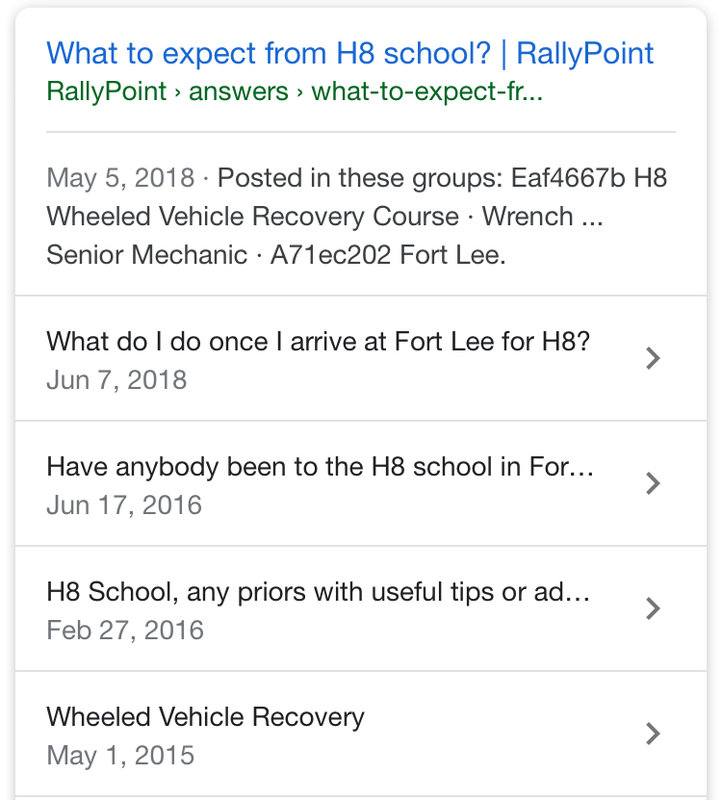
Task: Click the green RallyPoint breadcrumb text
Action: click(106, 92)
